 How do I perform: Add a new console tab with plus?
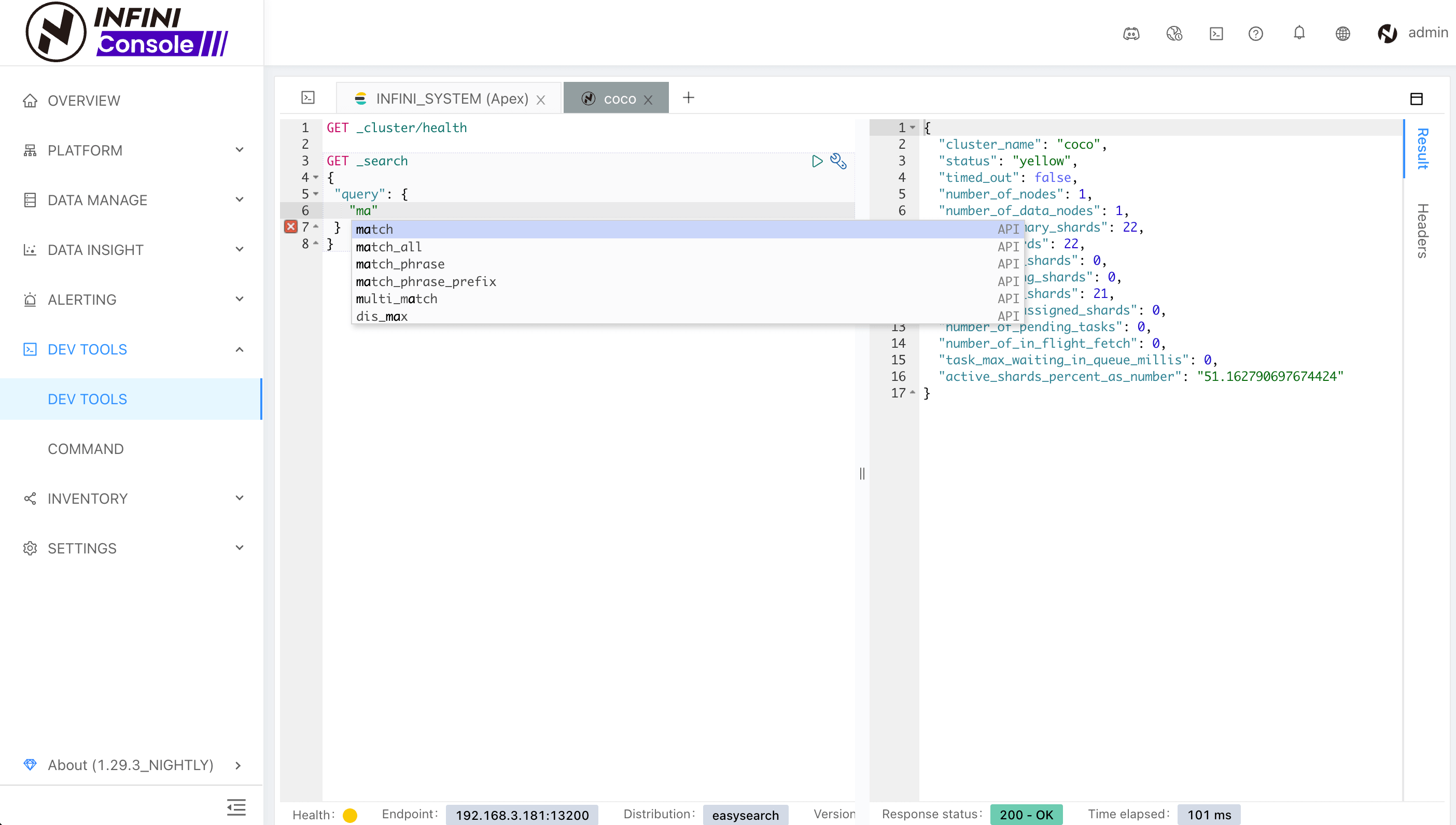(688, 97)
